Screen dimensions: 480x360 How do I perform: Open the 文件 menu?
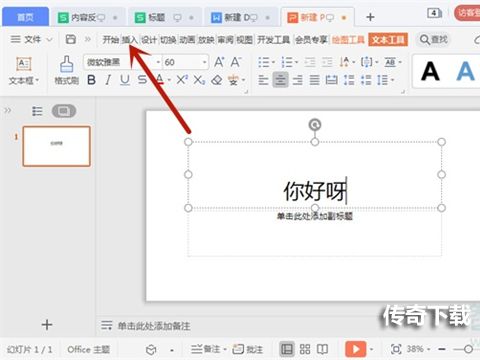(31, 39)
